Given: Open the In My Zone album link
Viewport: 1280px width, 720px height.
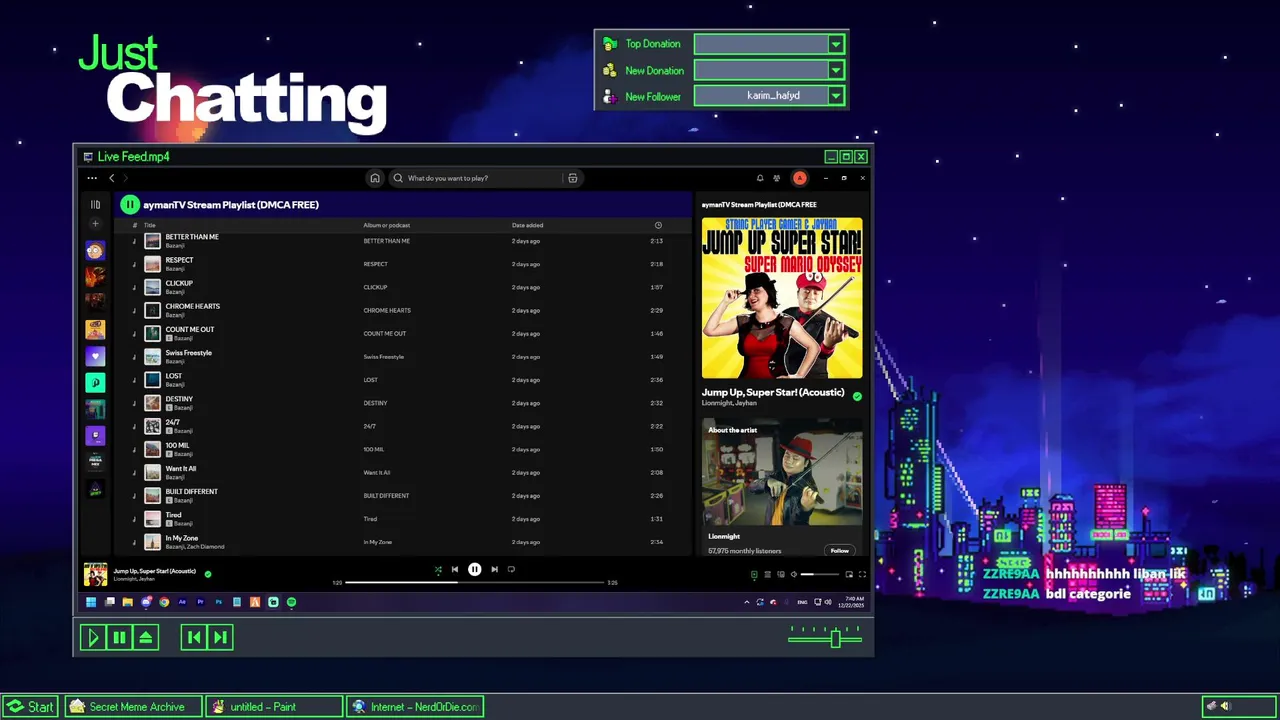Looking at the screenshot, I should [x=378, y=542].
